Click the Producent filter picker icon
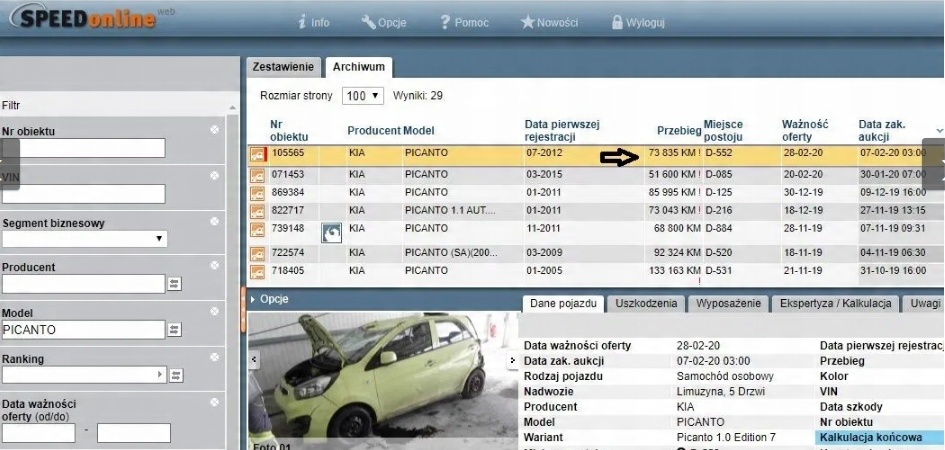This screenshot has width=945, height=450. [x=175, y=285]
